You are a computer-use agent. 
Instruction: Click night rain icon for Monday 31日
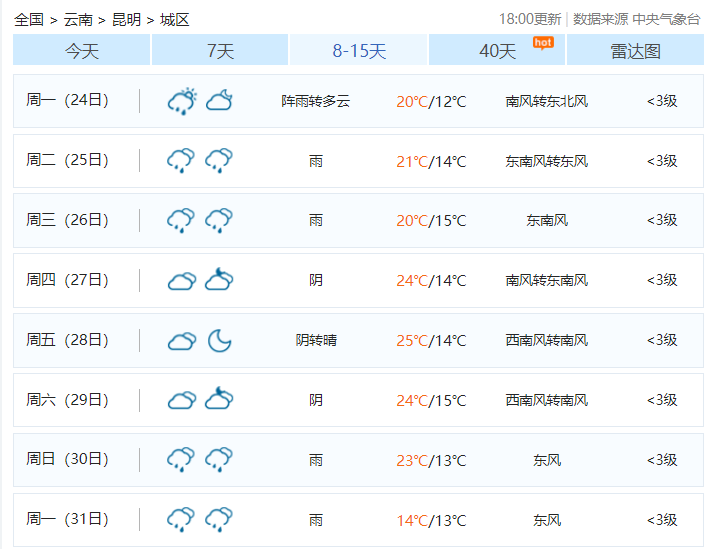click(219, 520)
